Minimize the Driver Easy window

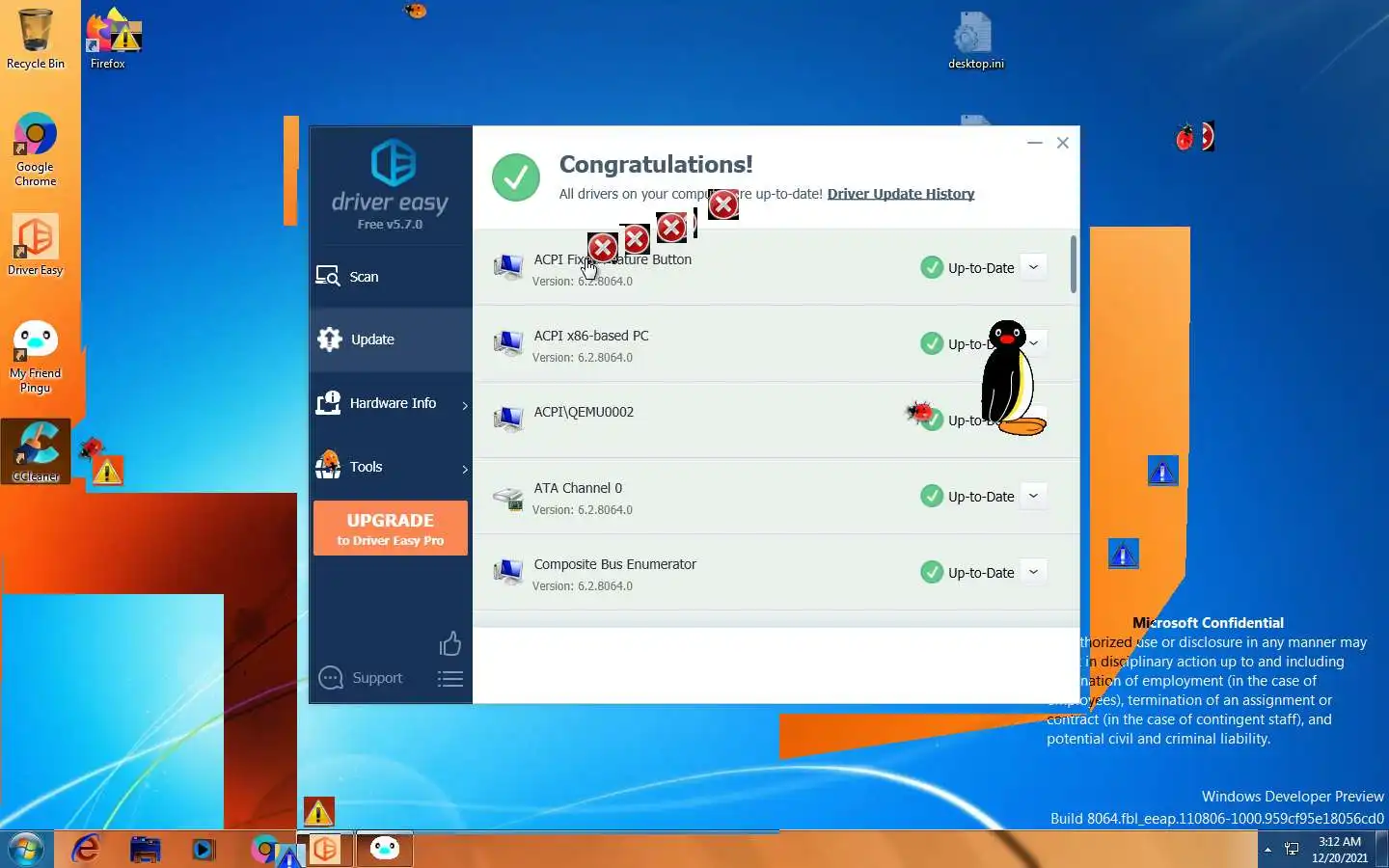[x=1035, y=143]
